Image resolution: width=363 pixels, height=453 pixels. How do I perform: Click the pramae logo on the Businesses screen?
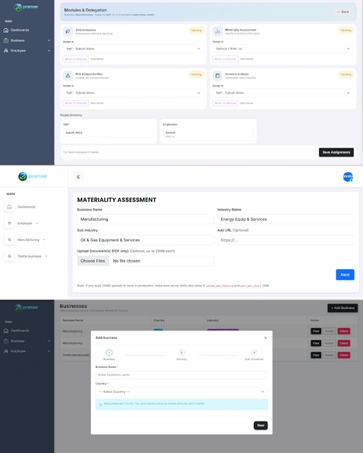click(26, 307)
